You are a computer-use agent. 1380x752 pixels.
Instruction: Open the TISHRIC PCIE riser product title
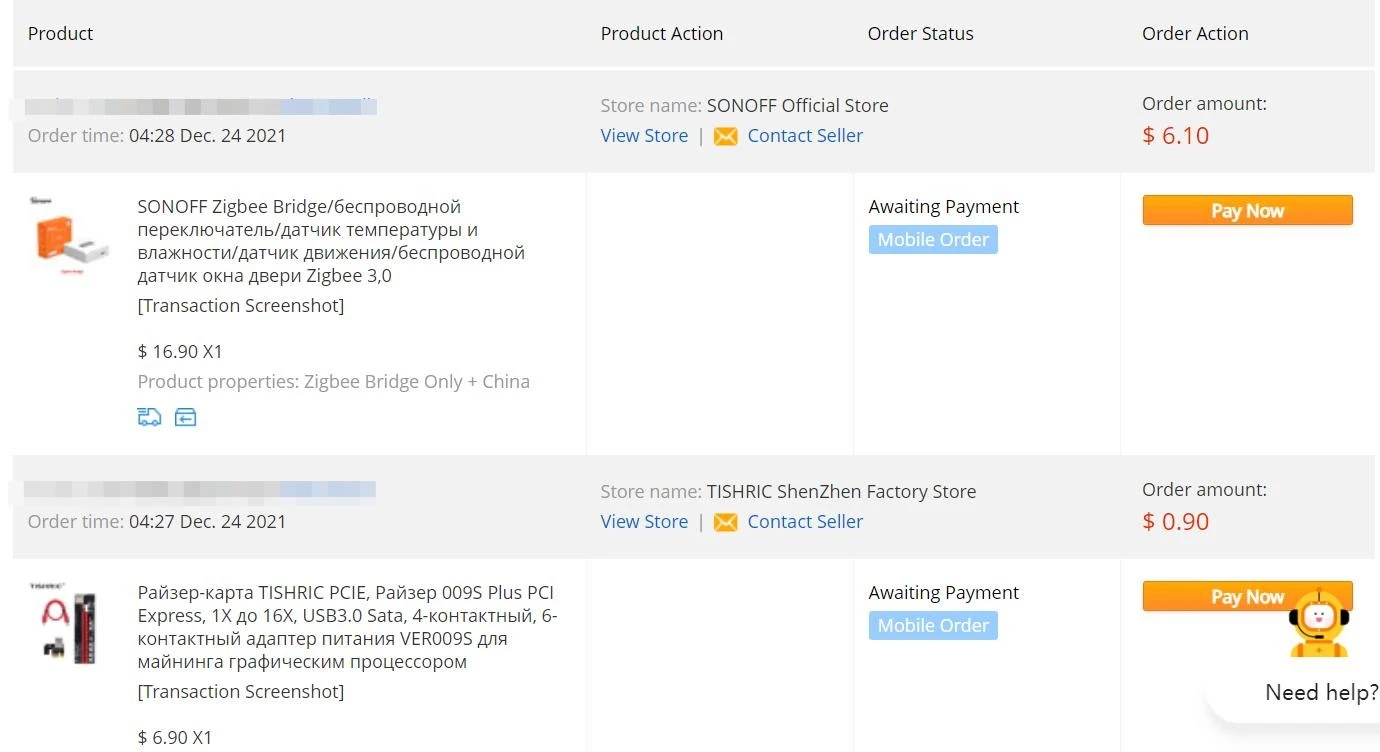(x=347, y=627)
